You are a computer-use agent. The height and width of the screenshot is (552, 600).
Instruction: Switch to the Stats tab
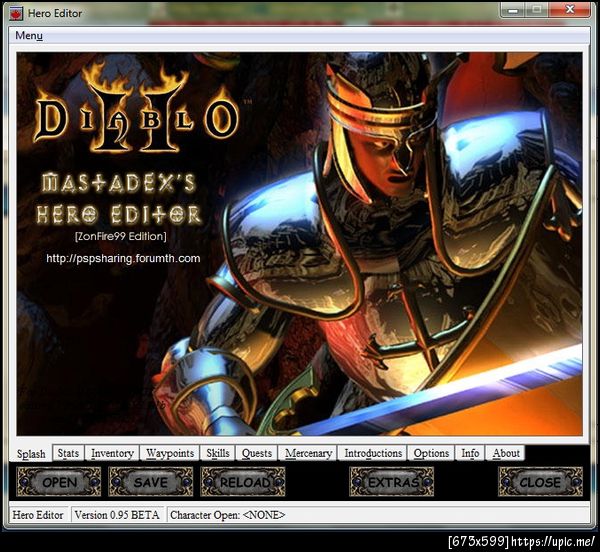tap(68, 453)
